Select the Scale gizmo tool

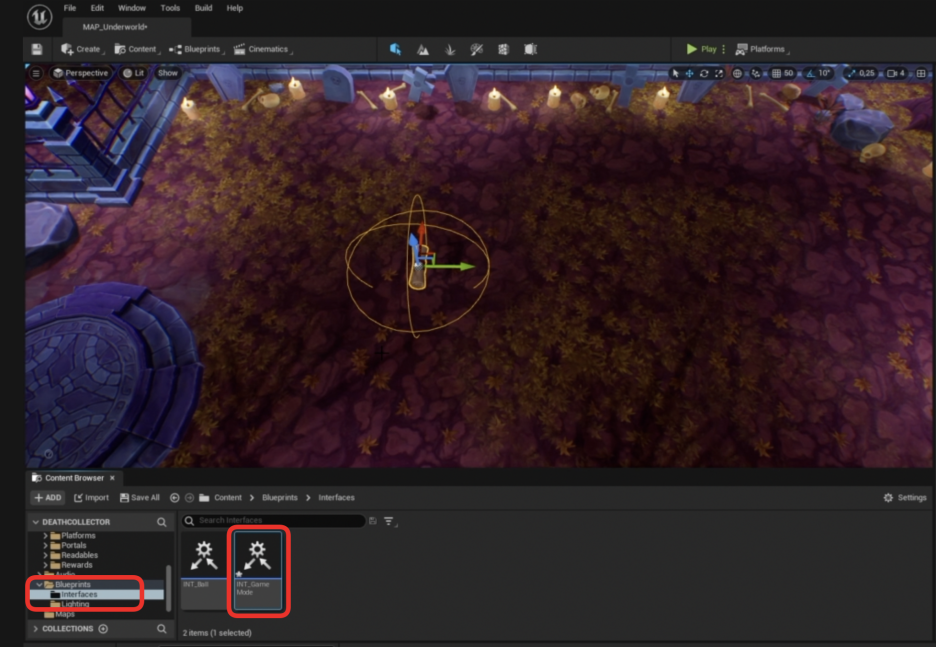coord(719,73)
